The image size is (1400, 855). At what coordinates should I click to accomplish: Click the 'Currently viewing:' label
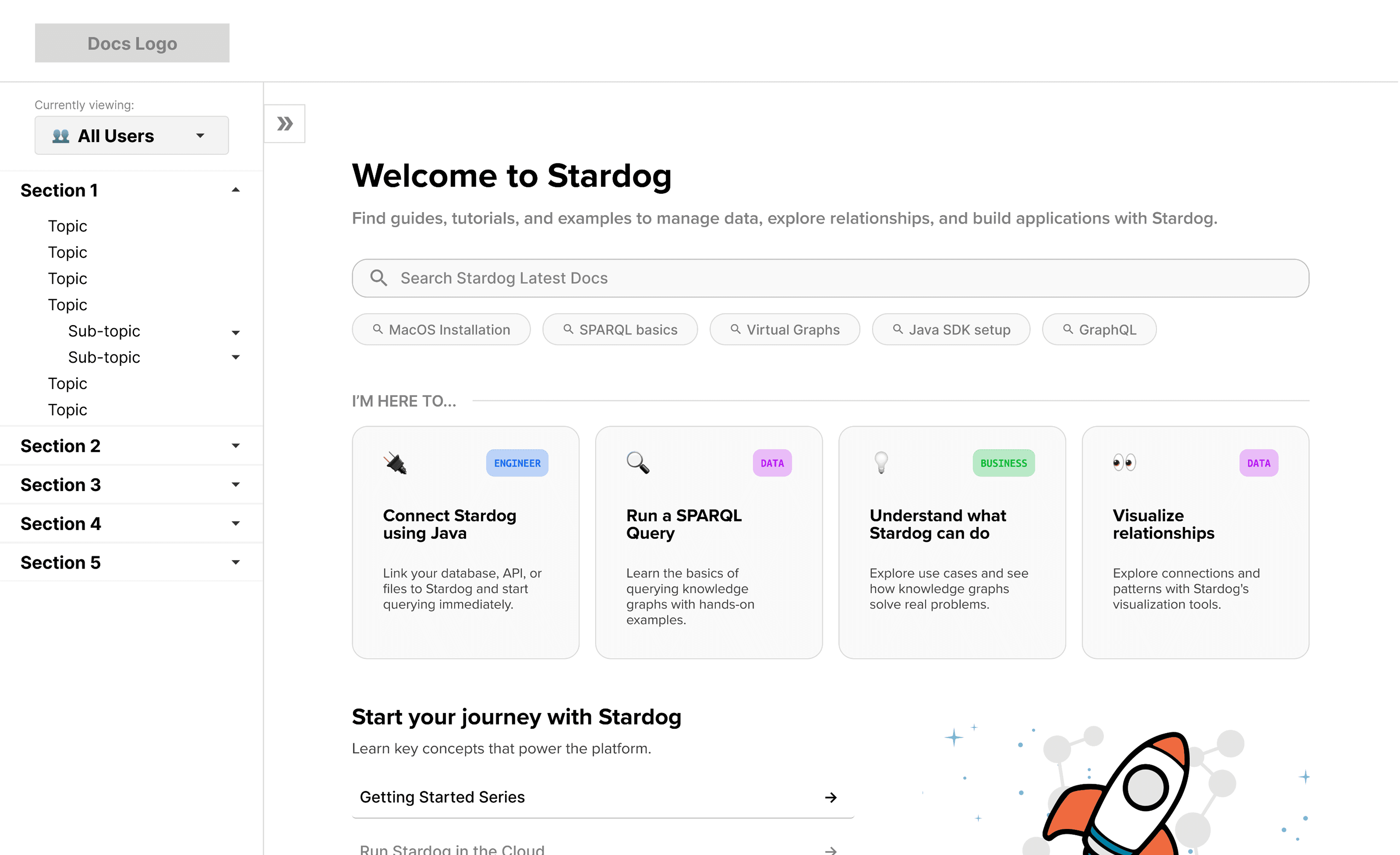[84, 105]
